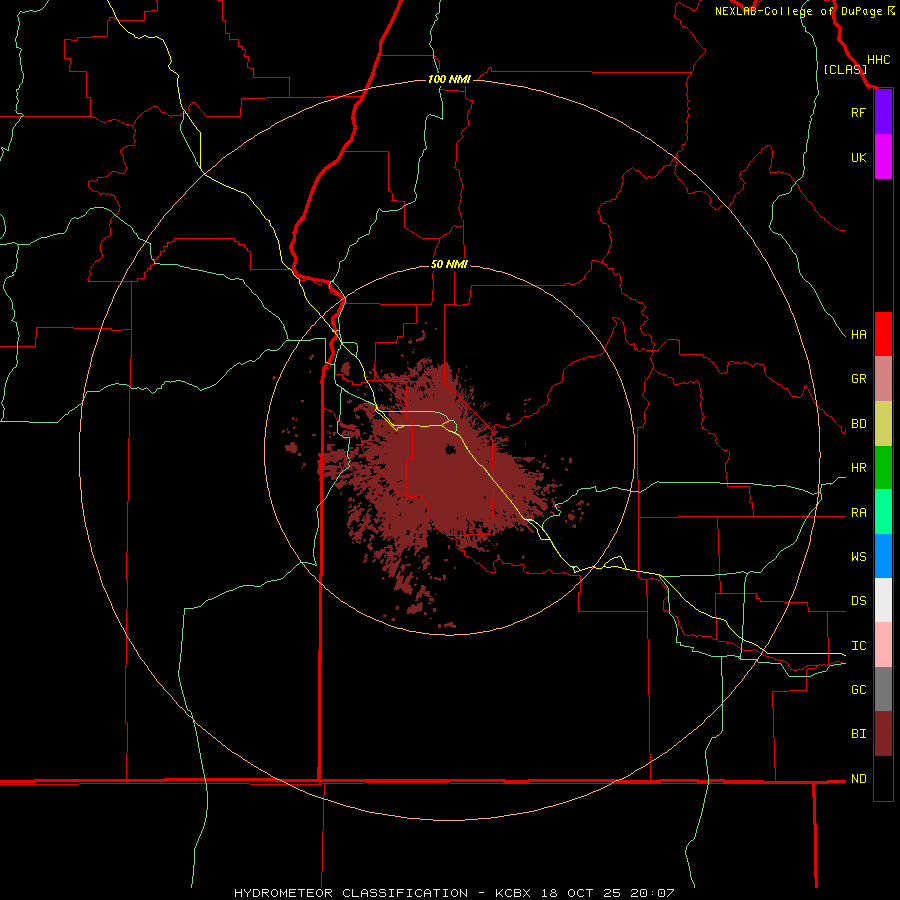The height and width of the screenshot is (900, 900).
Task: Click the black radar site dot at center
Action: (450, 449)
